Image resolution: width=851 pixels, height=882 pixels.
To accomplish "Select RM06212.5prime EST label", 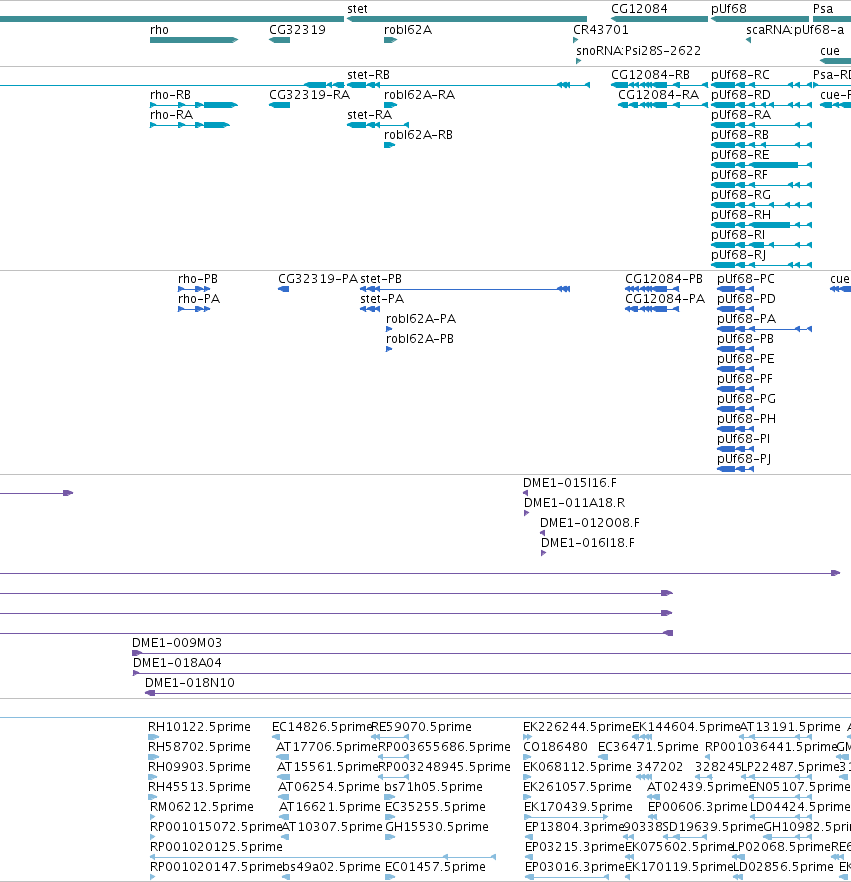I will click(x=201, y=807).
